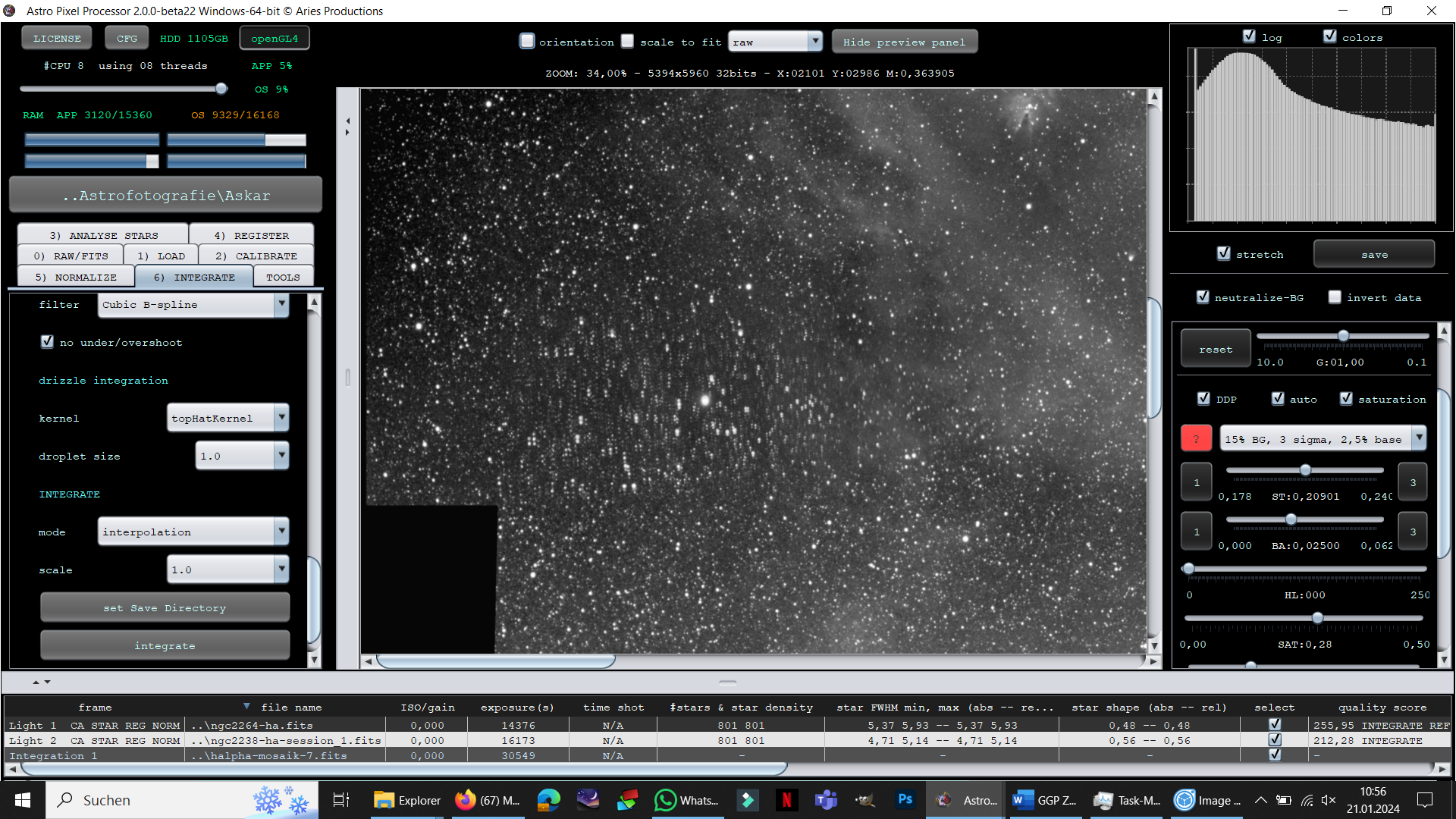
Task: Open the raw preview mode dropdown
Action: pyautogui.click(x=775, y=42)
